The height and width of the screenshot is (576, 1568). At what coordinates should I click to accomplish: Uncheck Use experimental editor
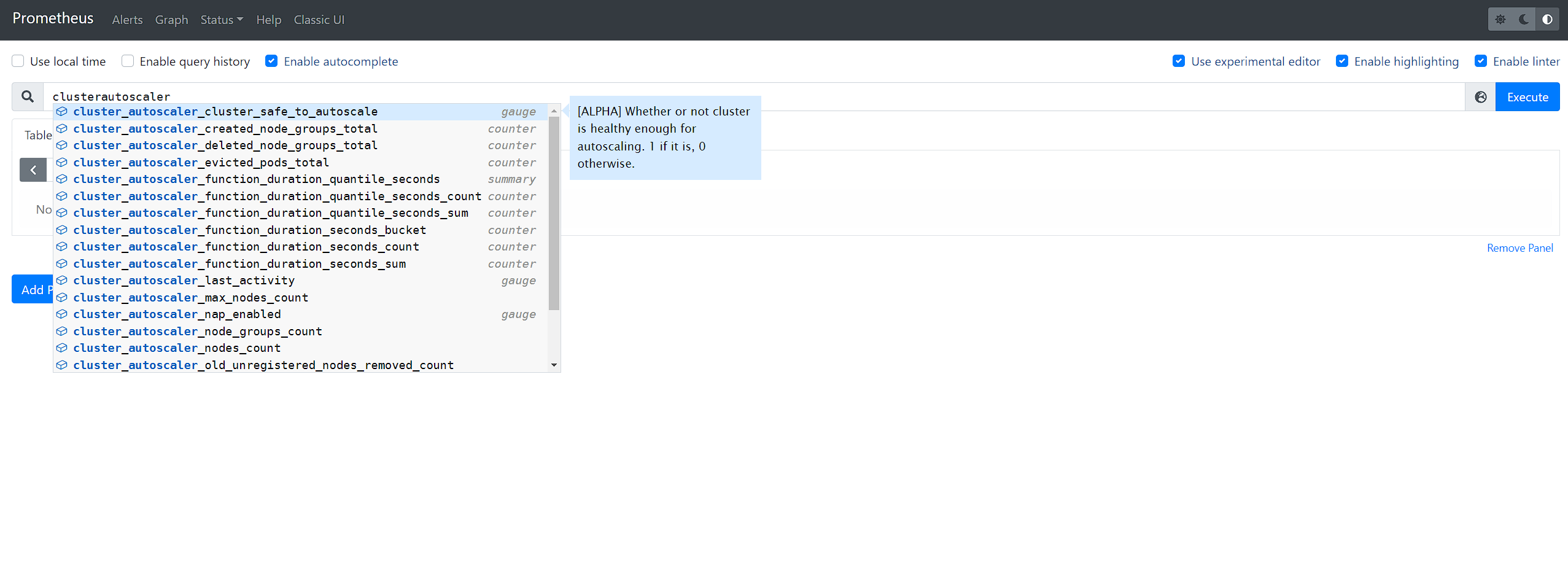(1179, 61)
